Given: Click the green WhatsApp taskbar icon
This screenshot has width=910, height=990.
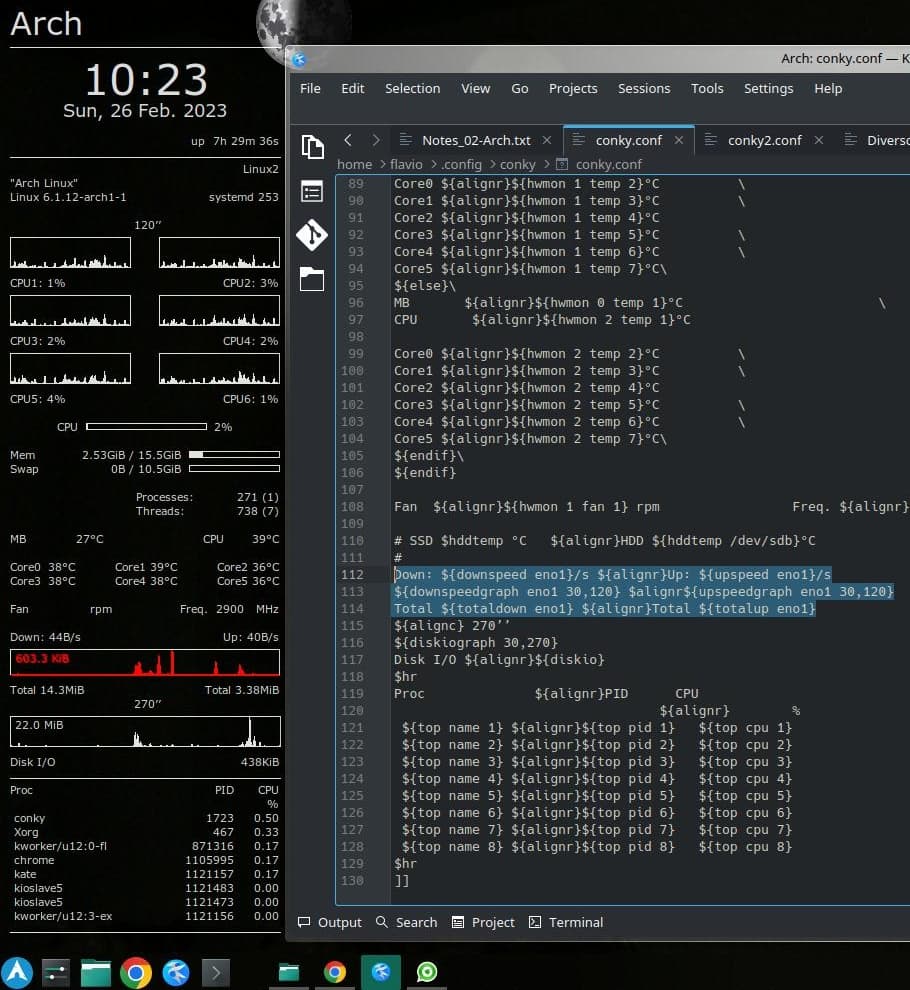Looking at the screenshot, I should click(x=427, y=971).
